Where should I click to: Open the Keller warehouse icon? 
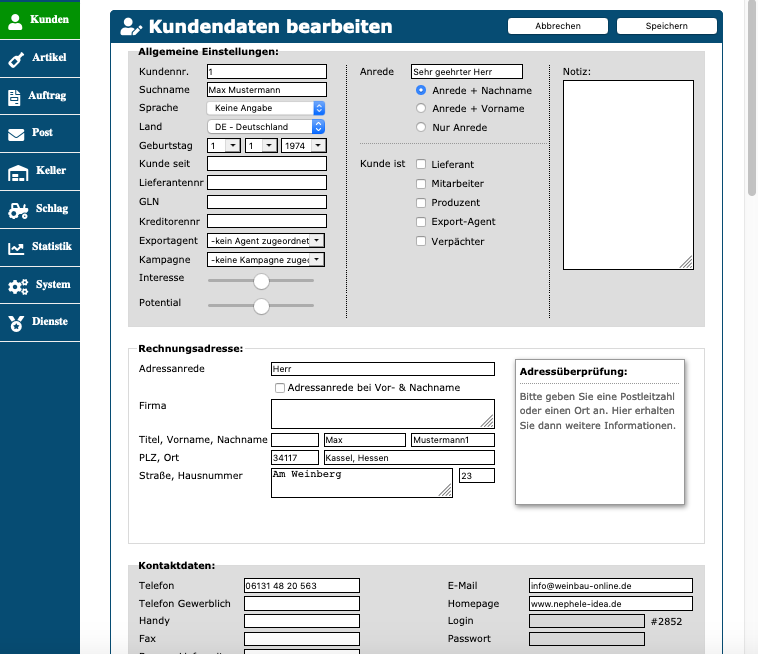pos(17,172)
